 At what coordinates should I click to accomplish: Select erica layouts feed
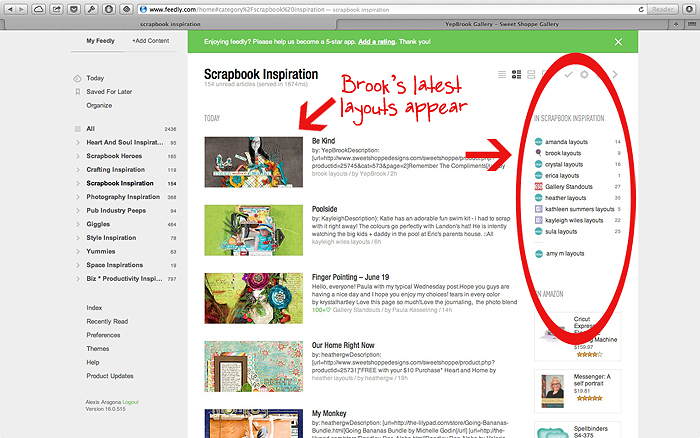click(x=562, y=175)
